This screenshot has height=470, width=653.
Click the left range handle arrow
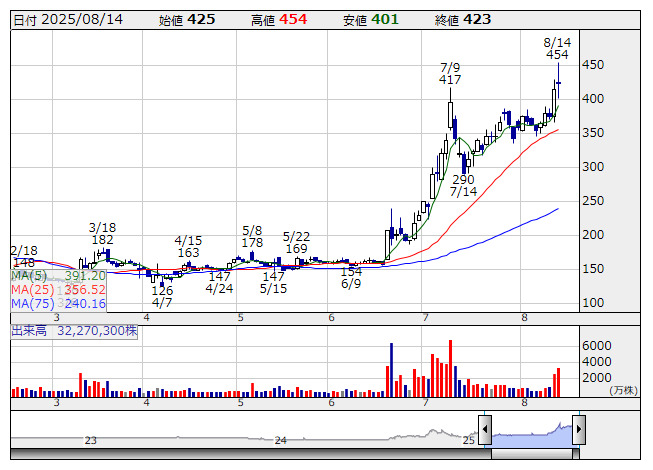[x=485, y=429]
